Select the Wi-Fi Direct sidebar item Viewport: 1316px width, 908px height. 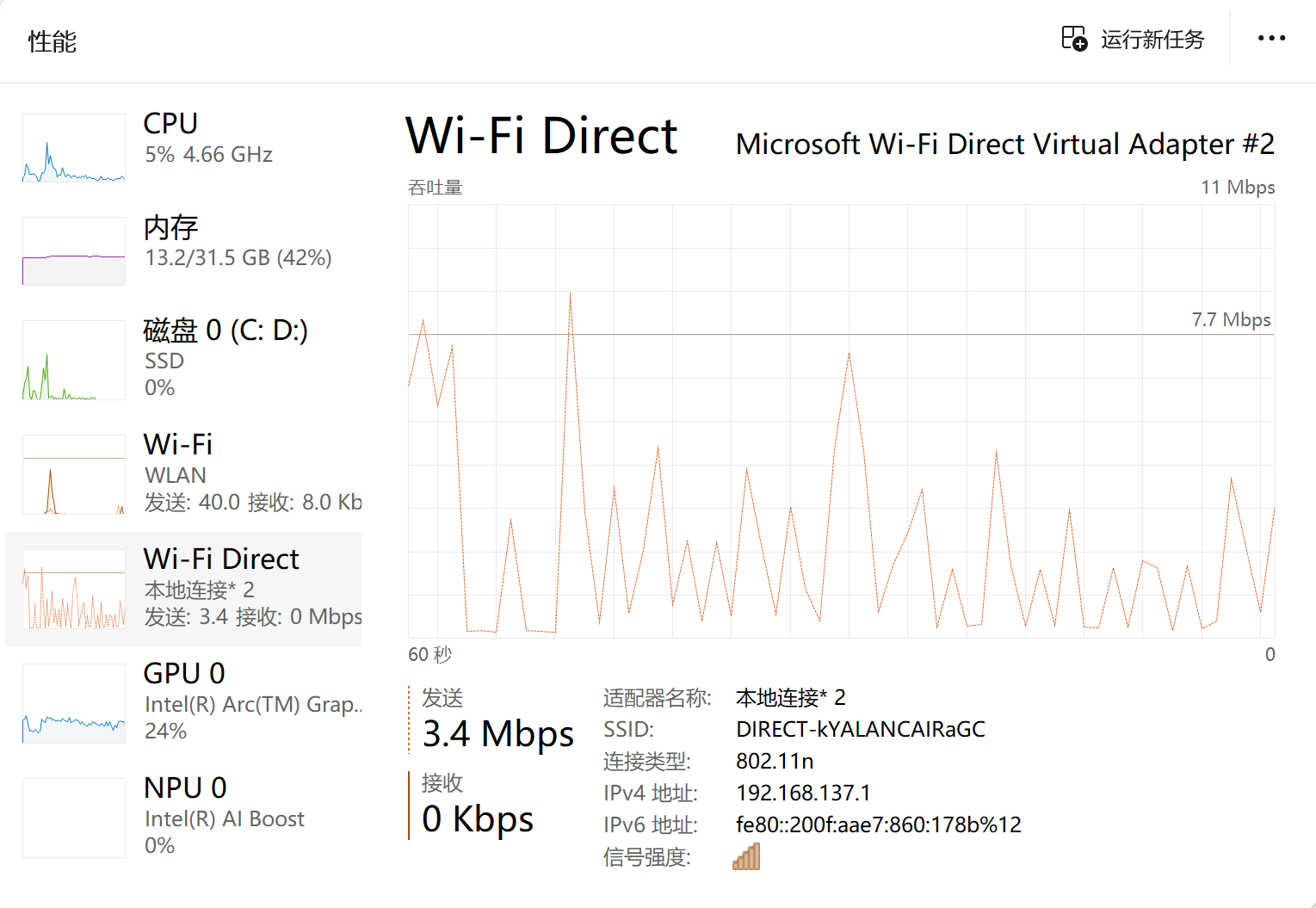click(x=183, y=589)
